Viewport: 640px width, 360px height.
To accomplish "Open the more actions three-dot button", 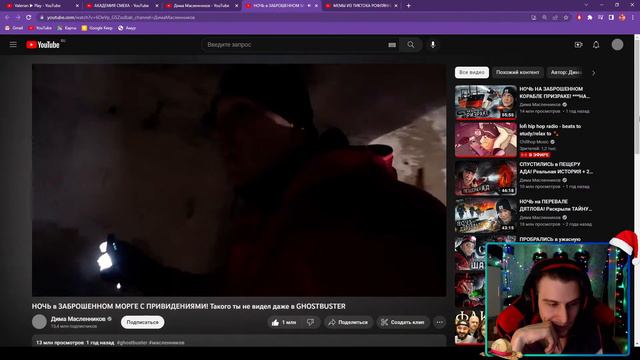I will [440, 322].
